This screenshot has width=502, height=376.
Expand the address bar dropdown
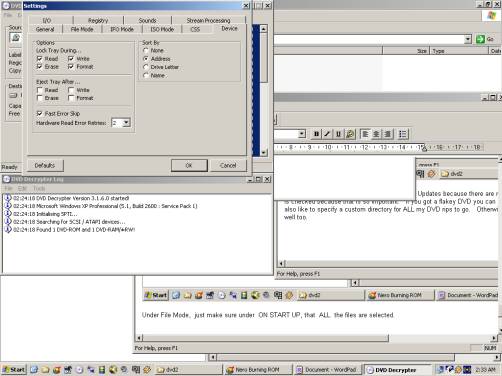coord(468,39)
